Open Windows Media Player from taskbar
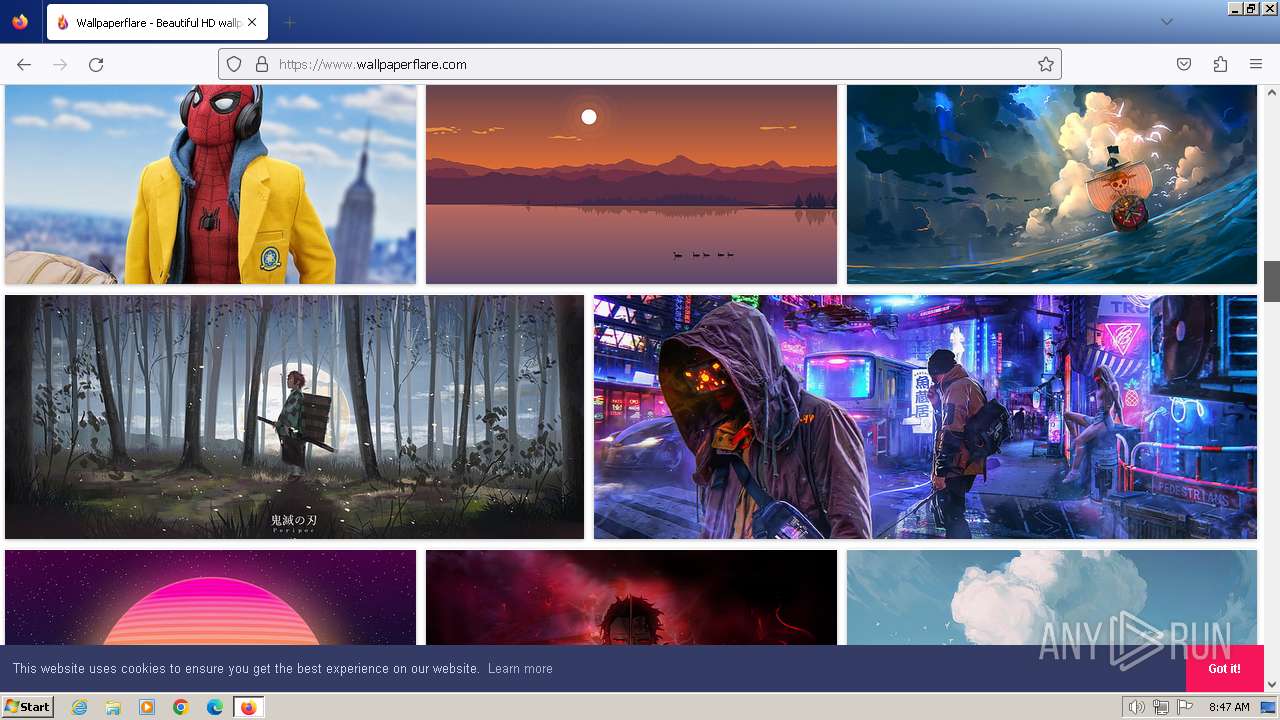The height and width of the screenshot is (720, 1280). (x=147, y=707)
